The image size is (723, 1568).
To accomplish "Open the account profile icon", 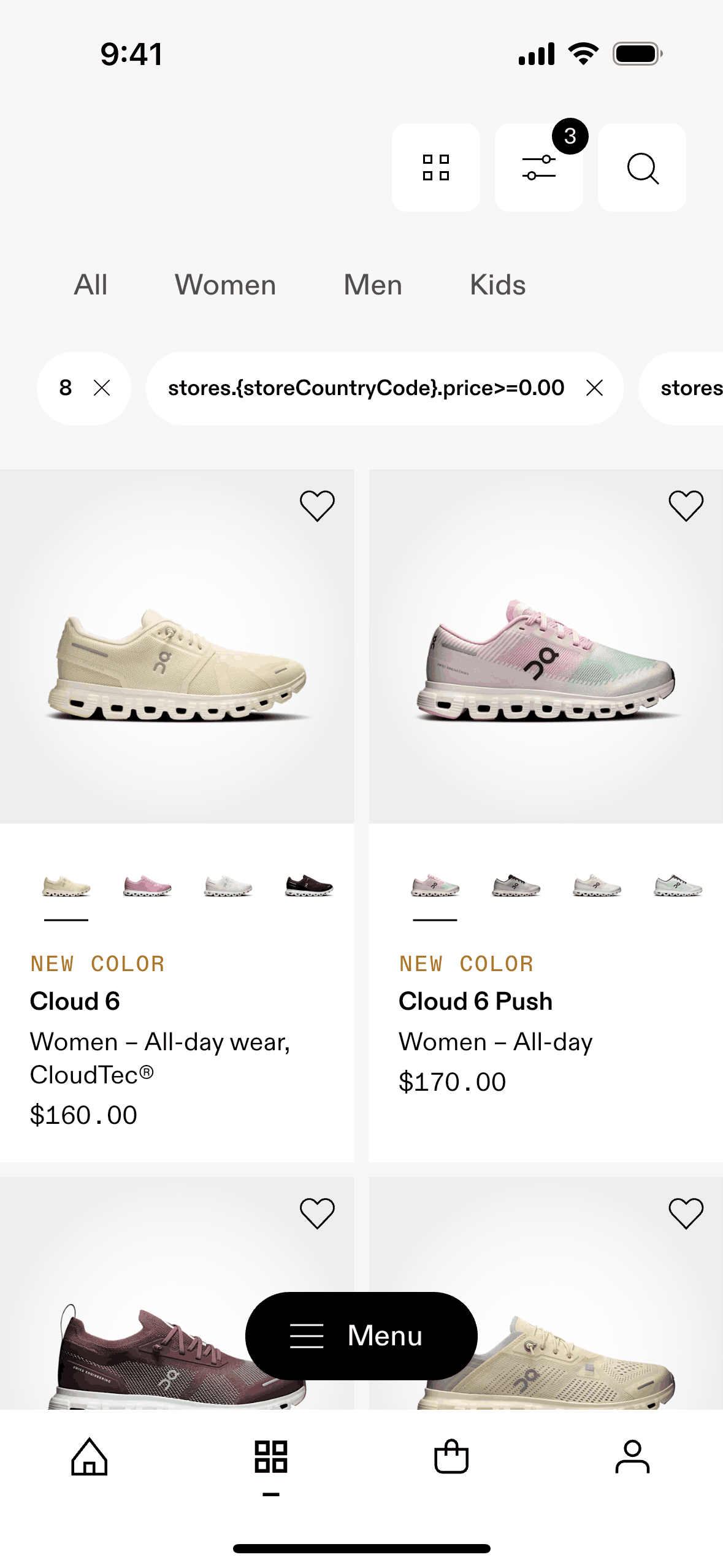I will (x=632, y=1456).
